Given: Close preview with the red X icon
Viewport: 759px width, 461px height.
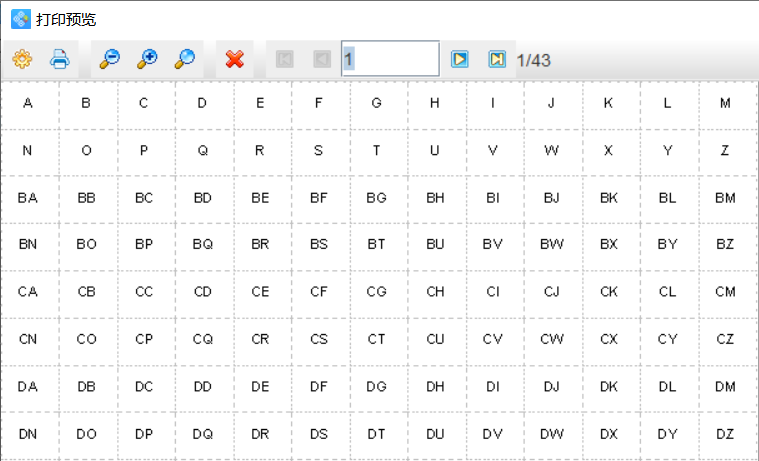Looking at the screenshot, I should coord(235,59).
